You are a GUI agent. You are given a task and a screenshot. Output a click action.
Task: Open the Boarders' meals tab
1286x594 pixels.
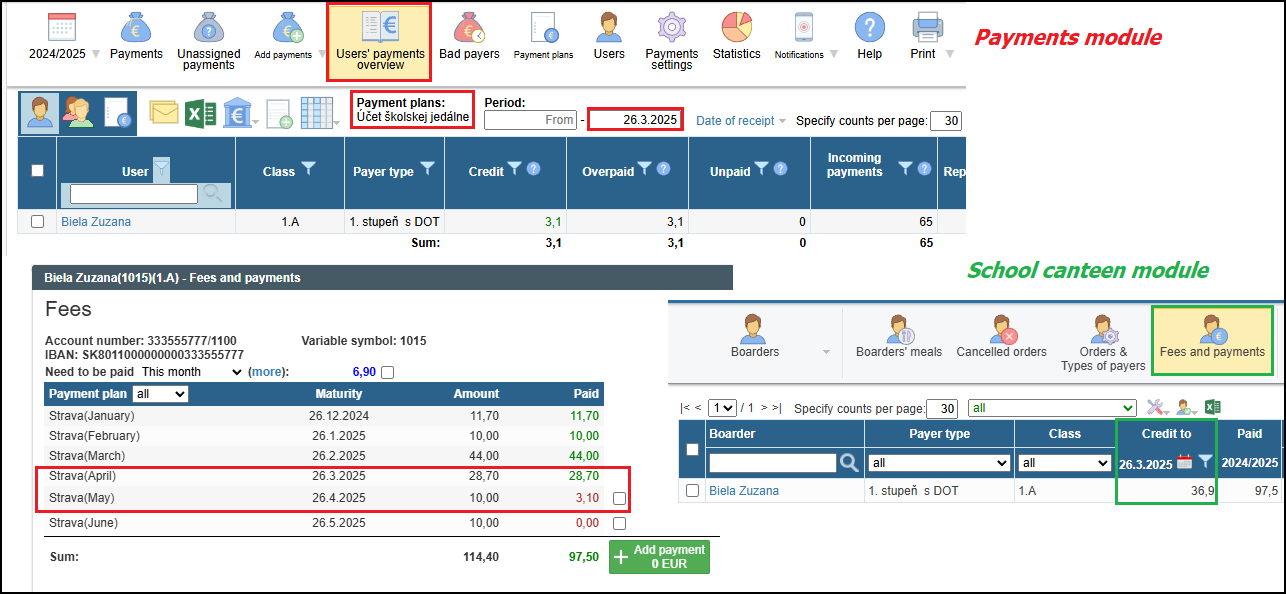[898, 336]
